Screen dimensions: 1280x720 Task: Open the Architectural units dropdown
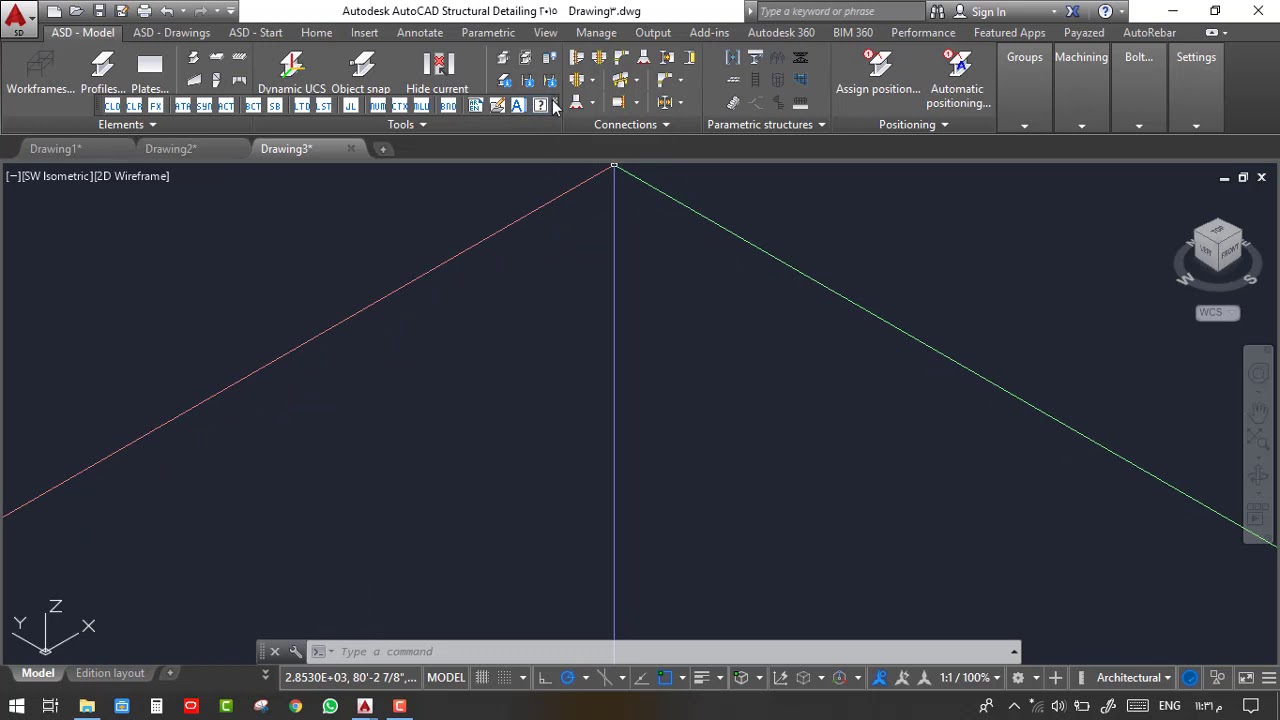[x=1134, y=678]
